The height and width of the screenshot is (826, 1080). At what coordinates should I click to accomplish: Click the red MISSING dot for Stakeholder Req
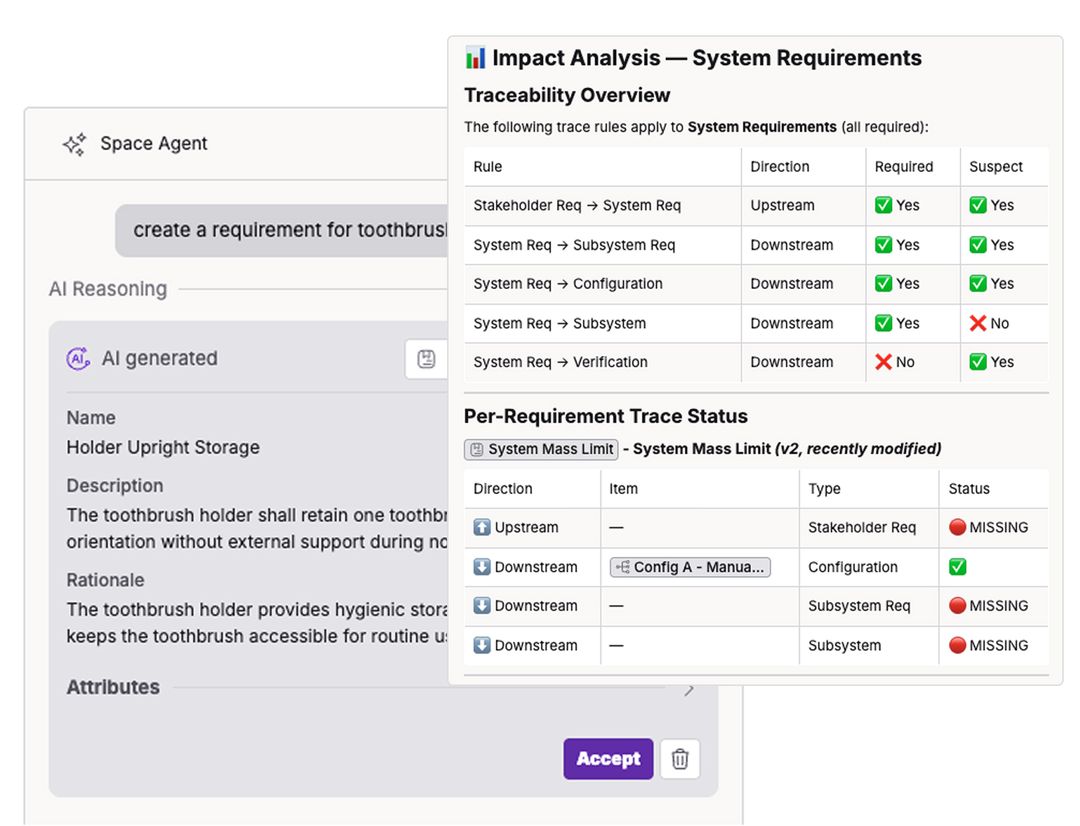click(957, 527)
